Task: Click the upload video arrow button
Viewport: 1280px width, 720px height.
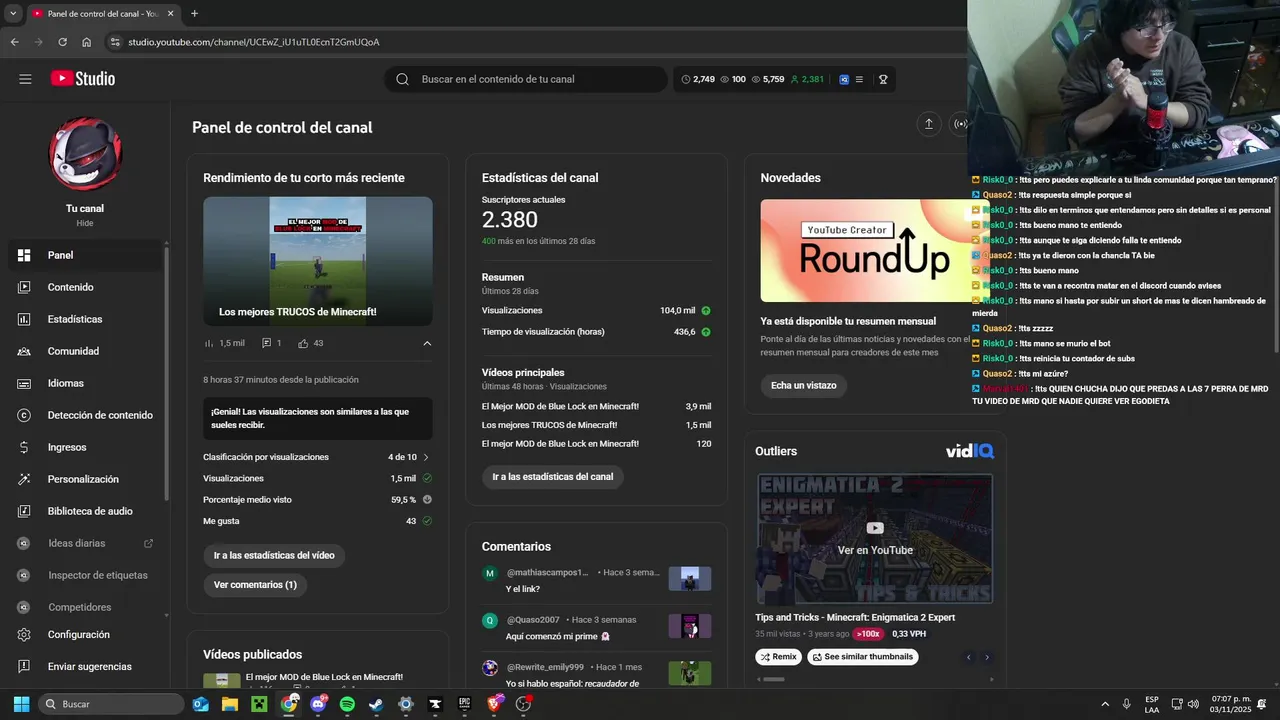Action: point(928,124)
